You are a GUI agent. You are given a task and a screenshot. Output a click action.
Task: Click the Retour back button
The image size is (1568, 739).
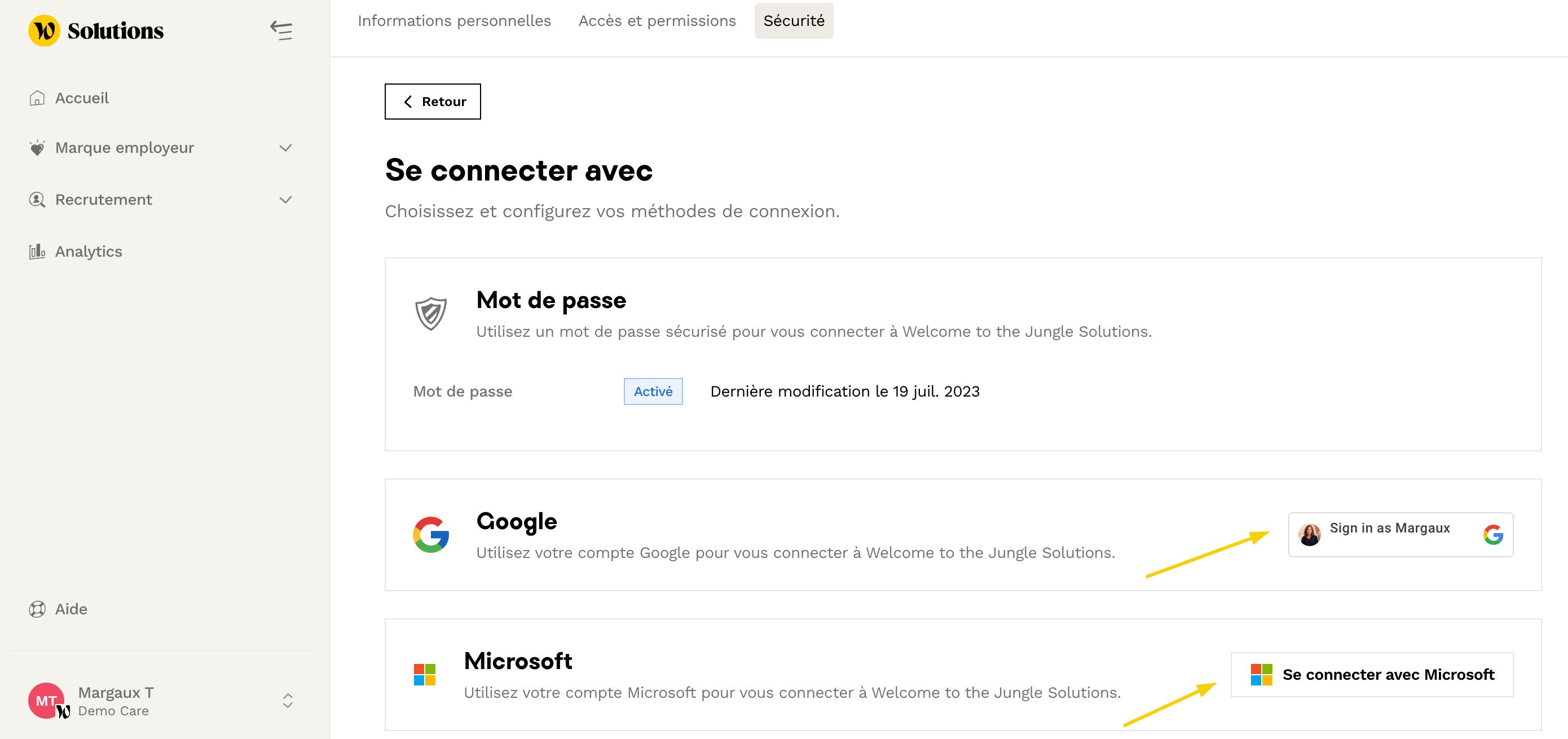(x=433, y=102)
